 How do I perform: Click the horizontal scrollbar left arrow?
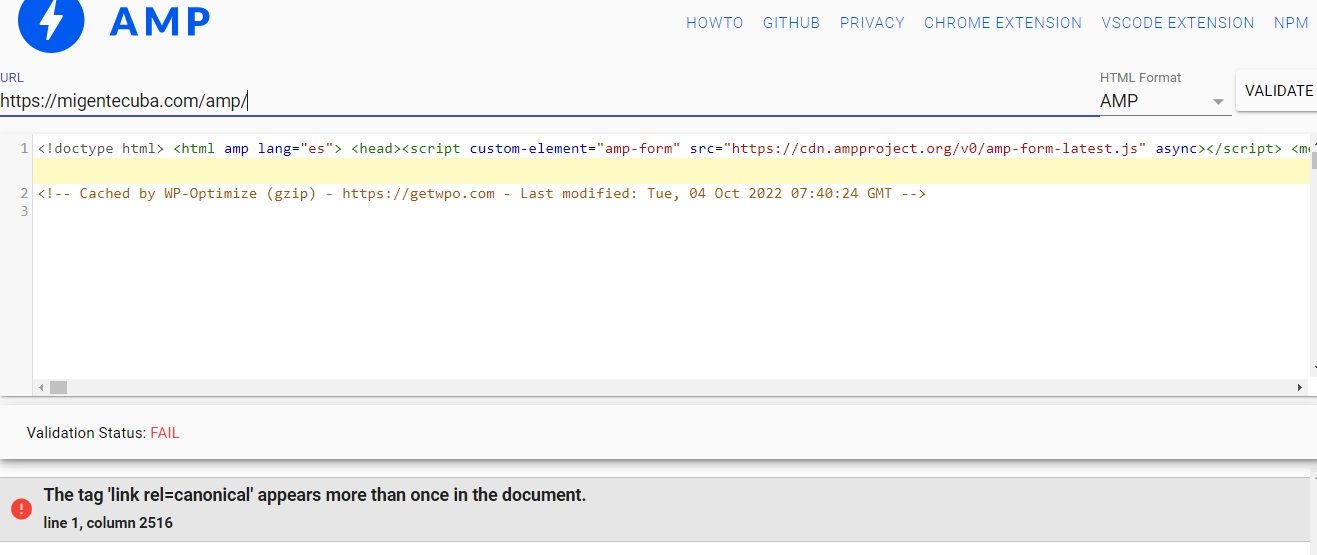[41, 387]
